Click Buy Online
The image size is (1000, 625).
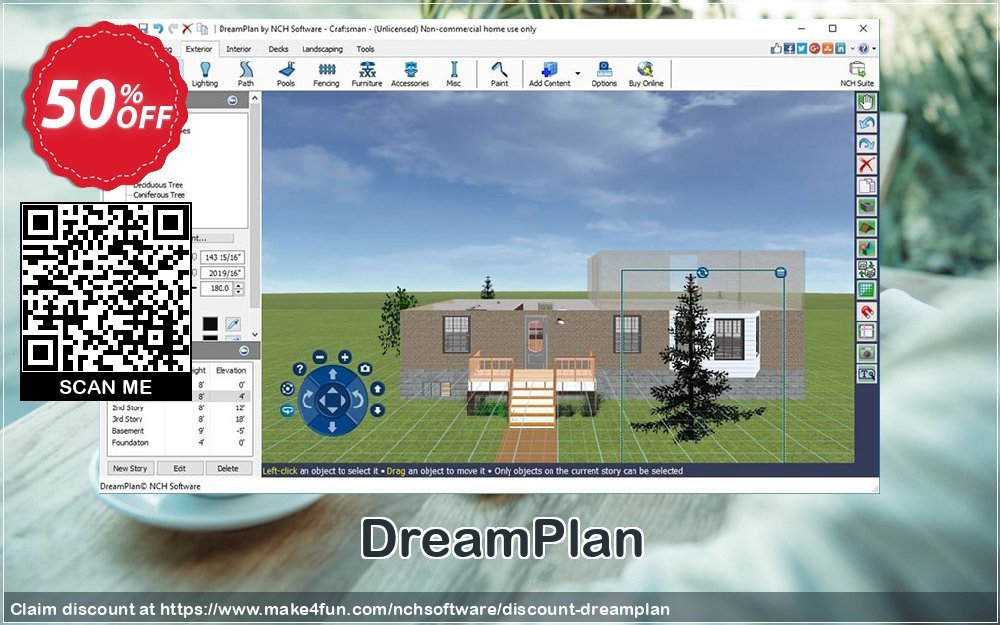click(645, 74)
